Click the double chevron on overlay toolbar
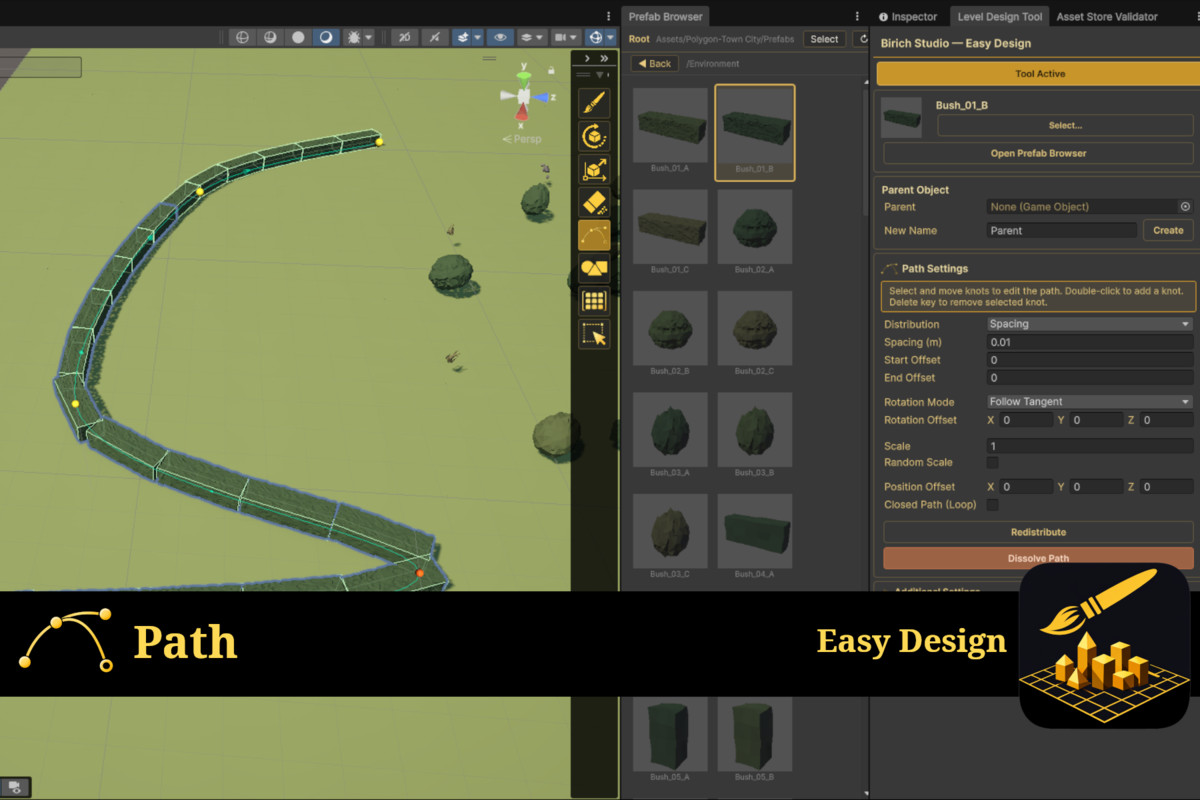The width and height of the screenshot is (1200, 800). 604,59
